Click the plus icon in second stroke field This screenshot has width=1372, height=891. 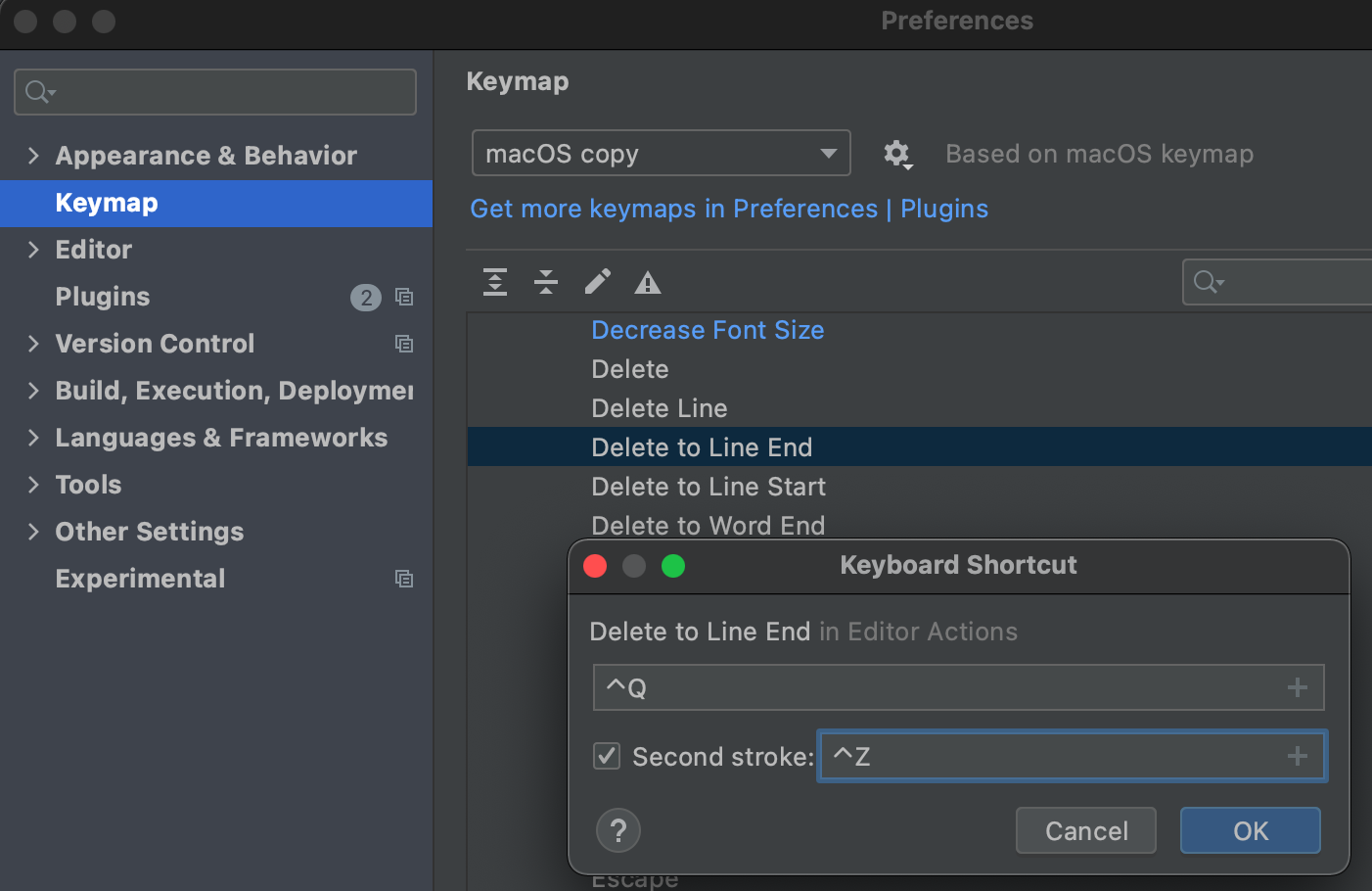pyautogui.click(x=1298, y=756)
